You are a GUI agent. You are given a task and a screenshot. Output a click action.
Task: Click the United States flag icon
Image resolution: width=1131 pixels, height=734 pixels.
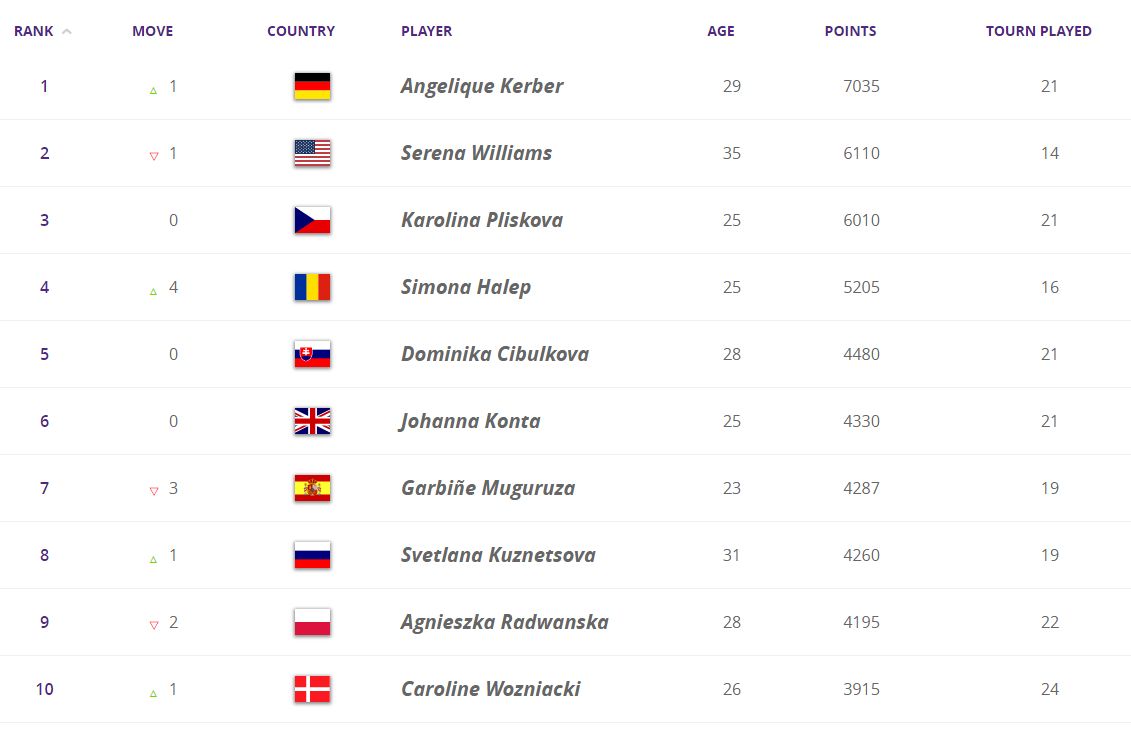click(x=312, y=153)
